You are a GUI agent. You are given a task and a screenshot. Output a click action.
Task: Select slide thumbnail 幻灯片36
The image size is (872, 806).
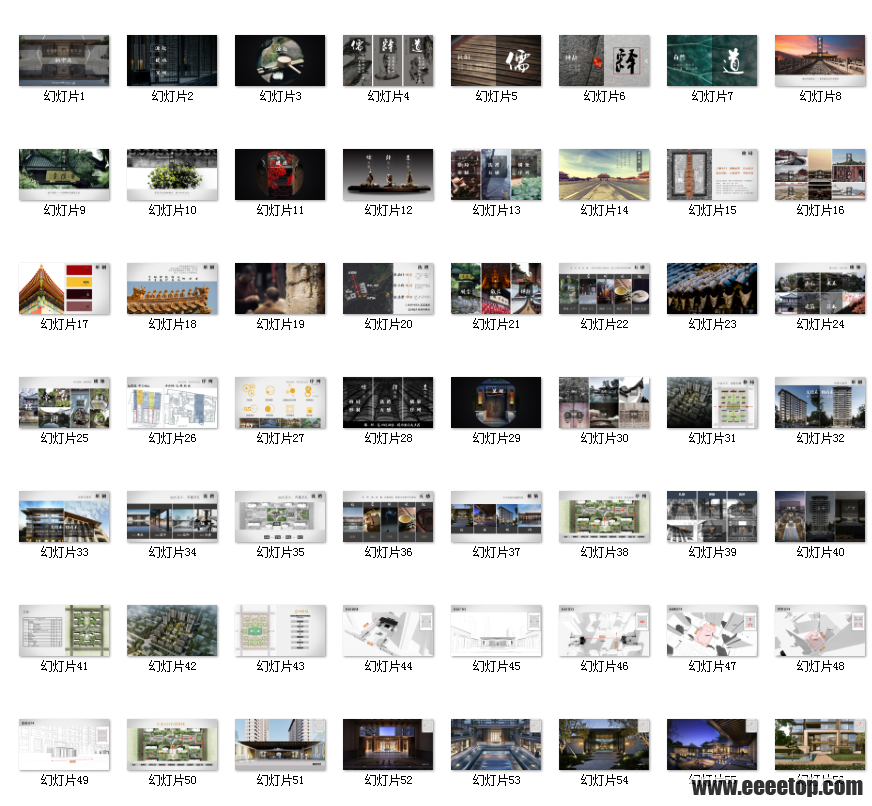(388, 517)
